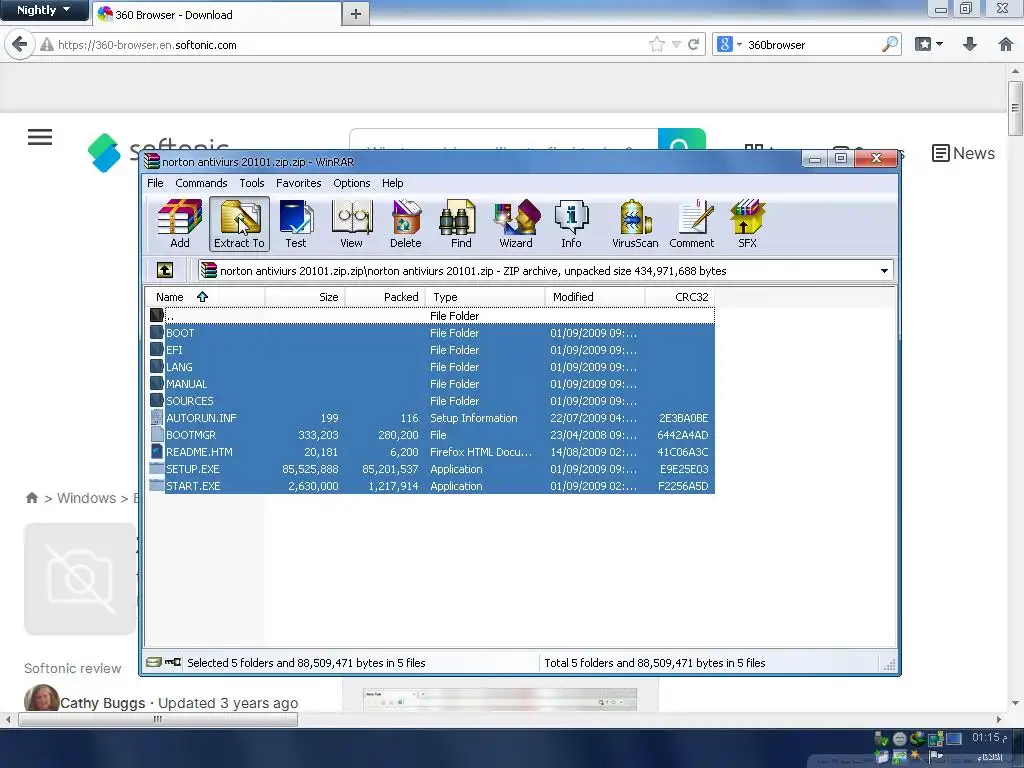This screenshot has height=768, width=1024.
Task: Open the WinRAR Help menu
Action: pyautogui.click(x=392, y=183)
